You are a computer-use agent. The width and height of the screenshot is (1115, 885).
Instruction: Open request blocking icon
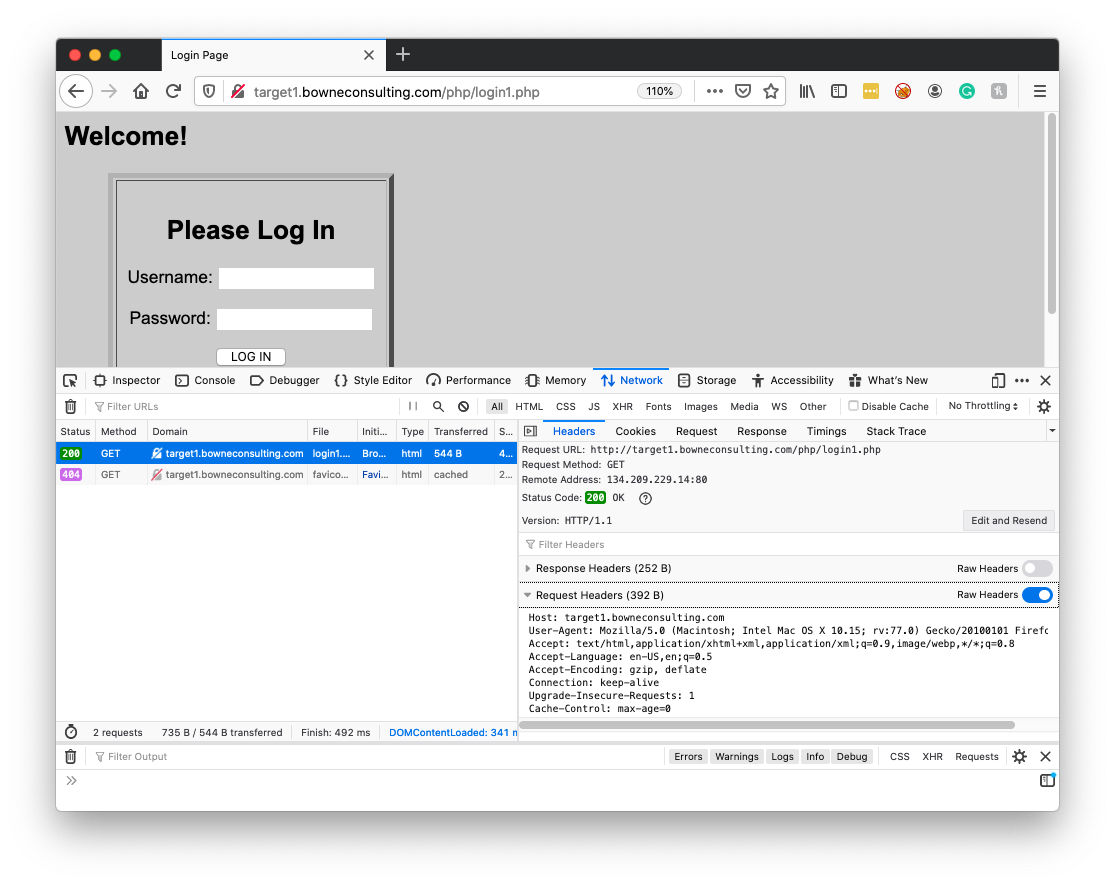[x=464, y=407]
